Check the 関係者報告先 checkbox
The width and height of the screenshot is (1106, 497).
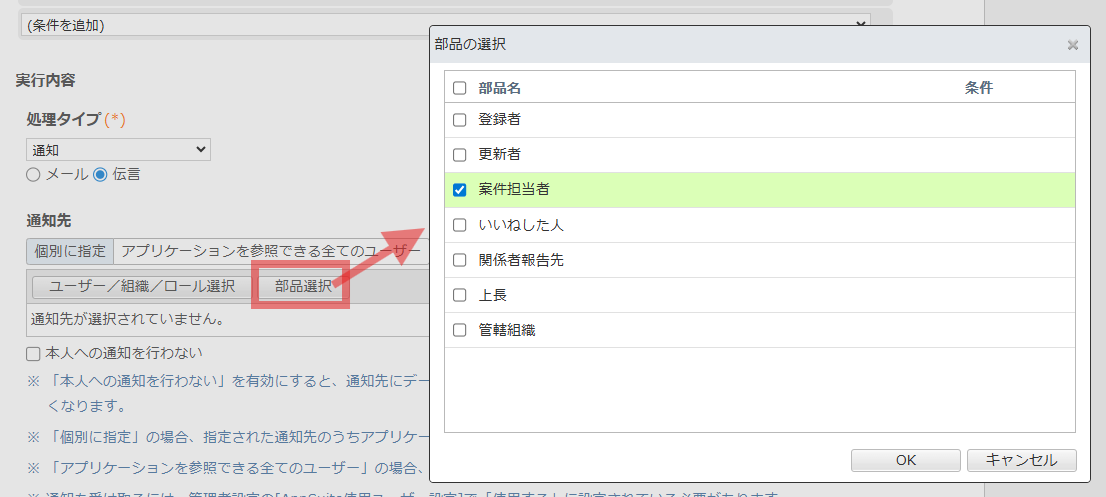click(460, 260)
